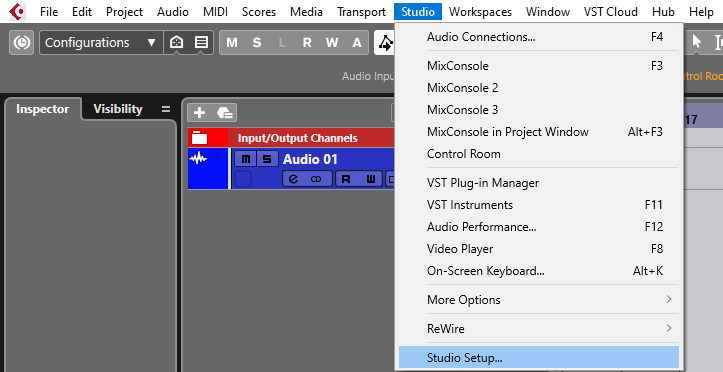This screenshot has height=372, width=723.
Task: Select MixConsole 2 entry
Action: pos(539,88)
